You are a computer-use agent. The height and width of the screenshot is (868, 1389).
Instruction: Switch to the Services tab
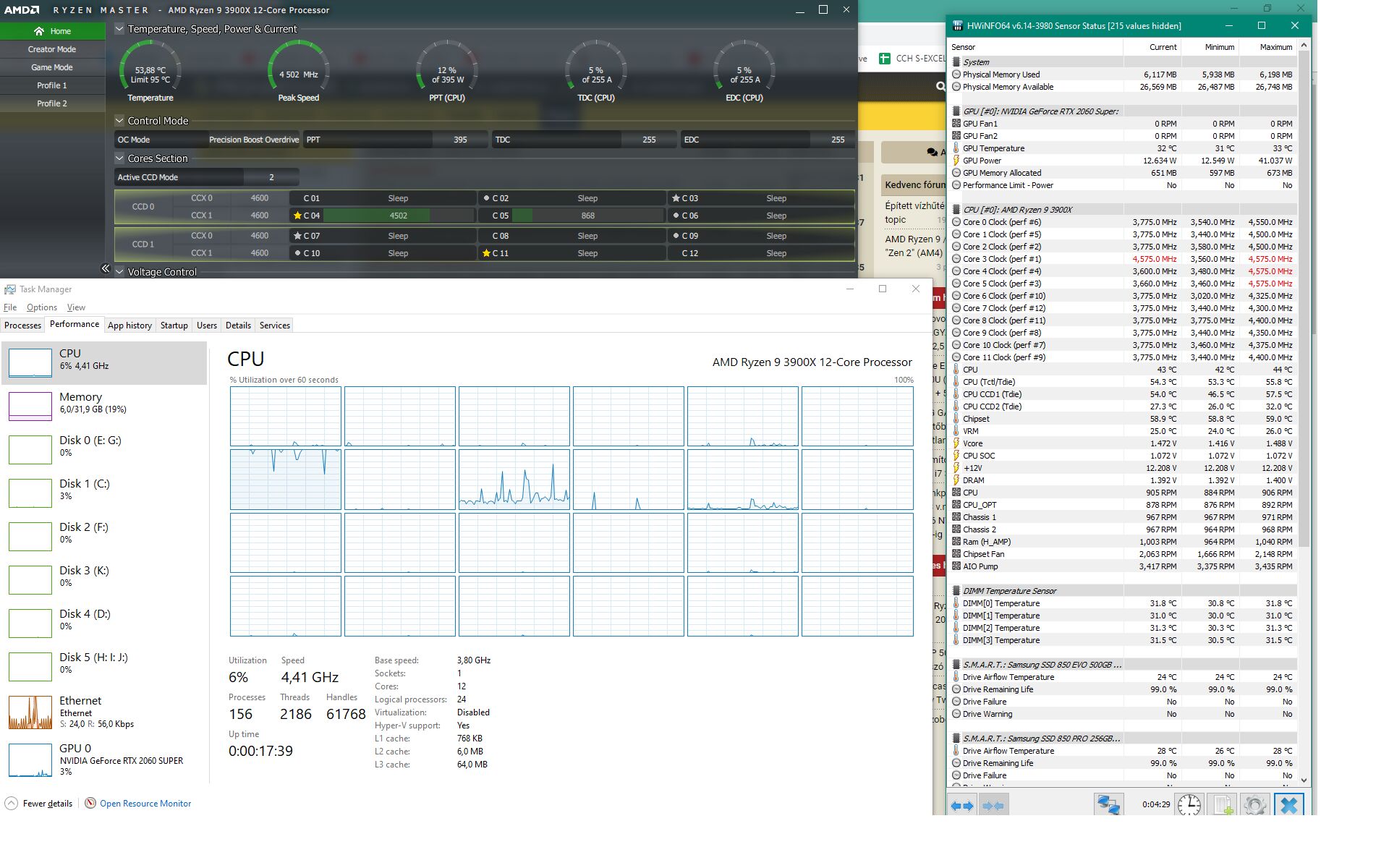pyautogui.click(x=275, y=325)
